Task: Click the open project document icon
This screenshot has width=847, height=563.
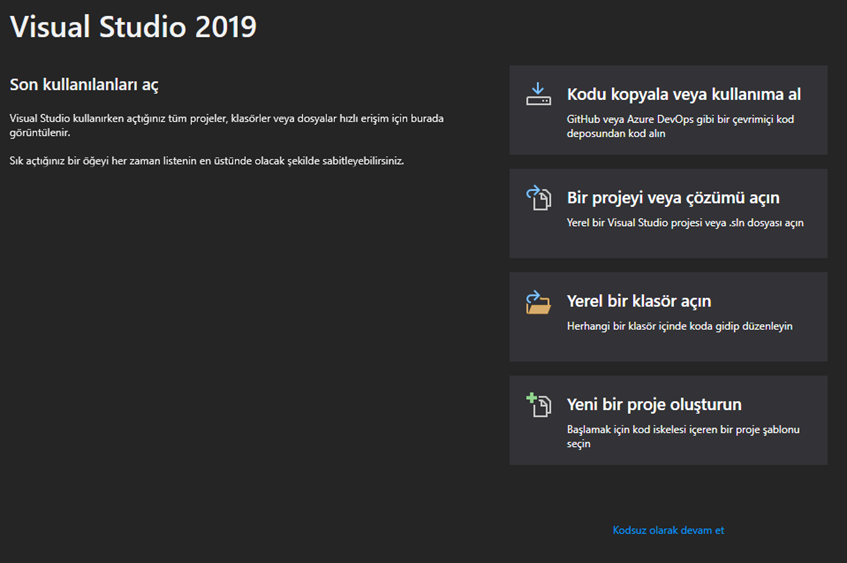Action: (x=539, y=198)
